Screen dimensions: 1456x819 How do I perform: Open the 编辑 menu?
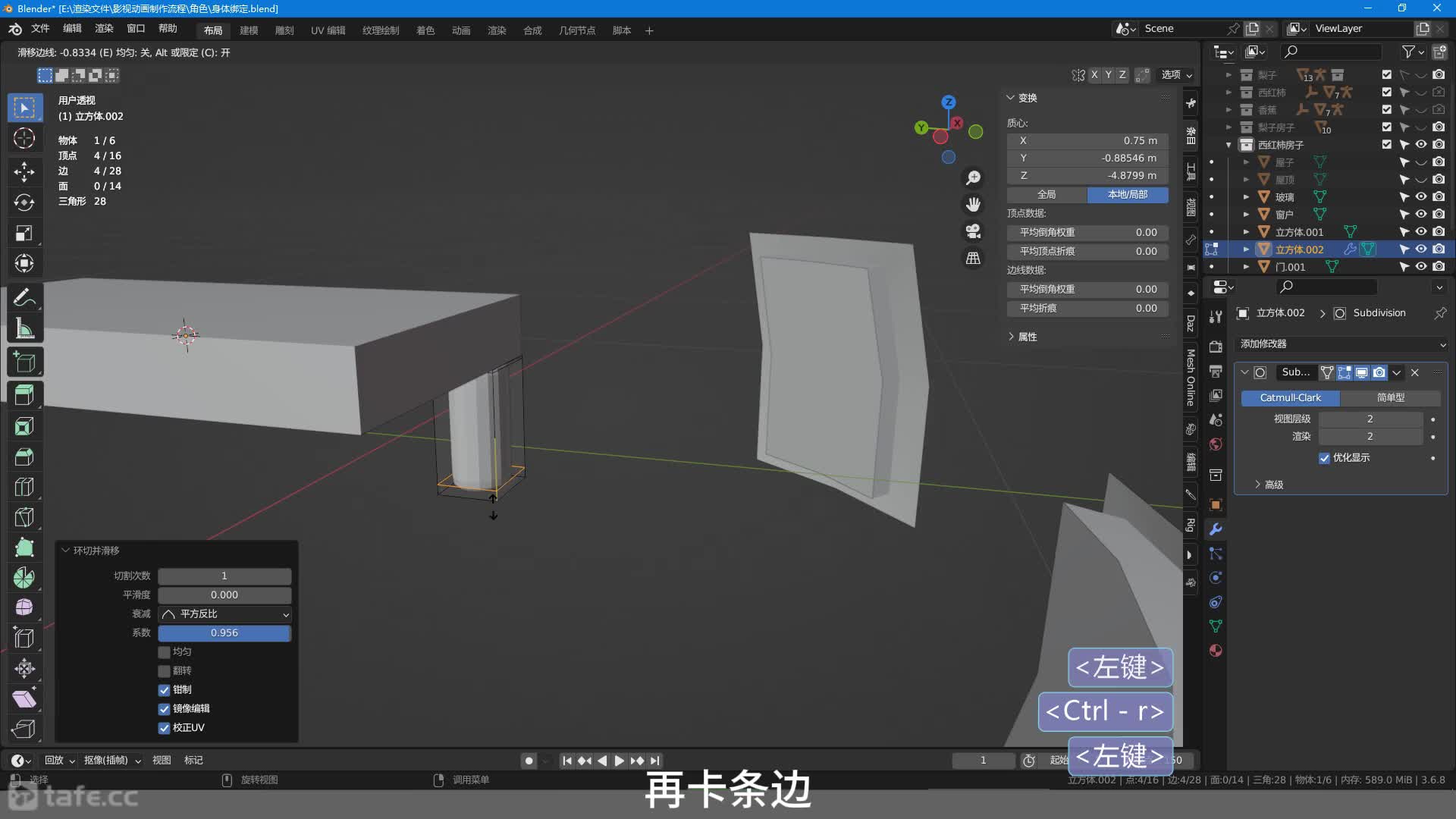coord(72,29)
